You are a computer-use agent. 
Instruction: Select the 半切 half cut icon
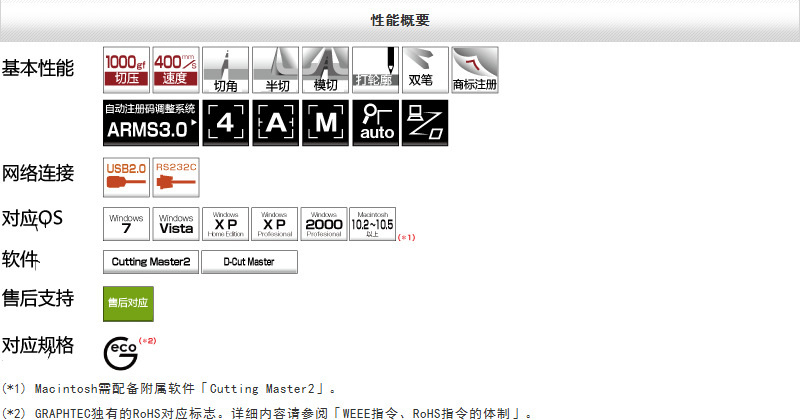[x=276, y=70]
